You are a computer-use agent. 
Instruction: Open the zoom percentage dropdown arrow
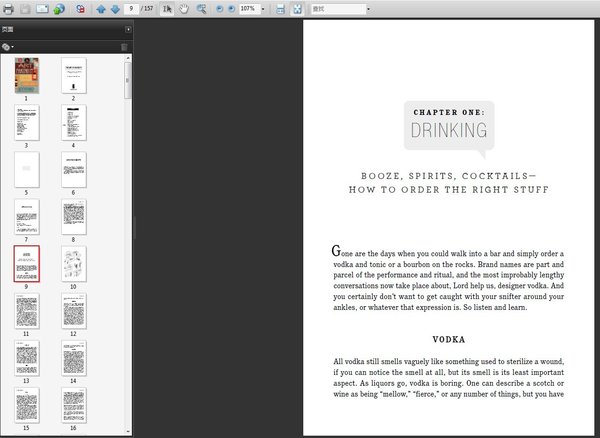point(263,9)
